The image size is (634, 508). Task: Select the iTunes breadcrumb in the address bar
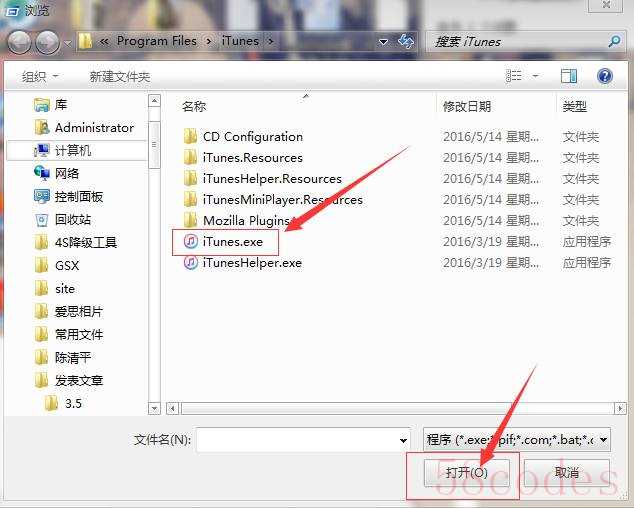[x=240, y=41]
